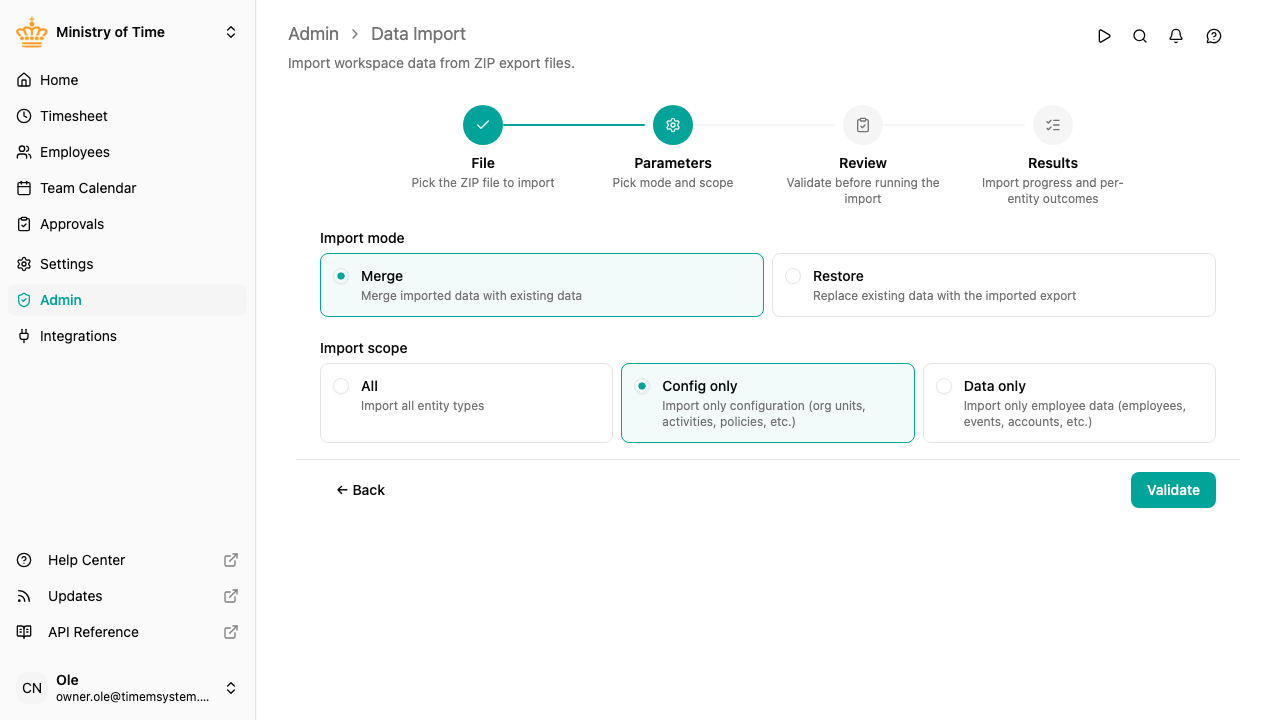Click the Admin shield icon
Image resolution: width=1280 pixels, height=720 pixels.
coord(24,300)
